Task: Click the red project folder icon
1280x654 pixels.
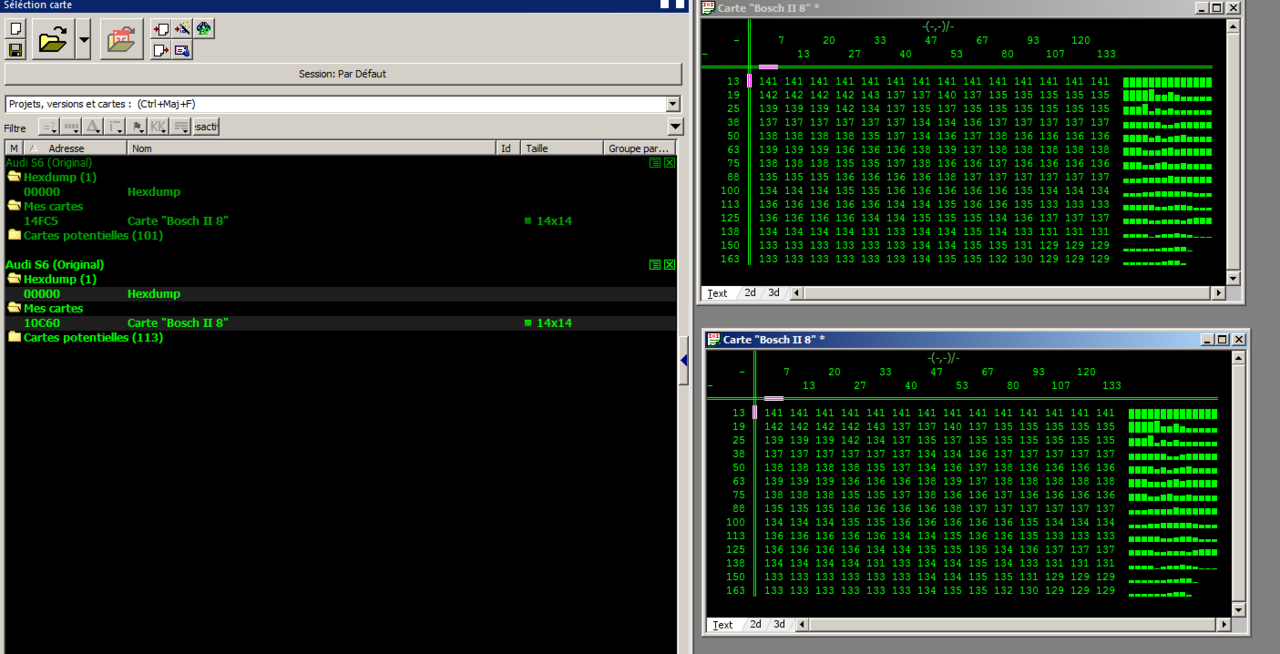Action: pyautogui.click(x=121, y=40)
